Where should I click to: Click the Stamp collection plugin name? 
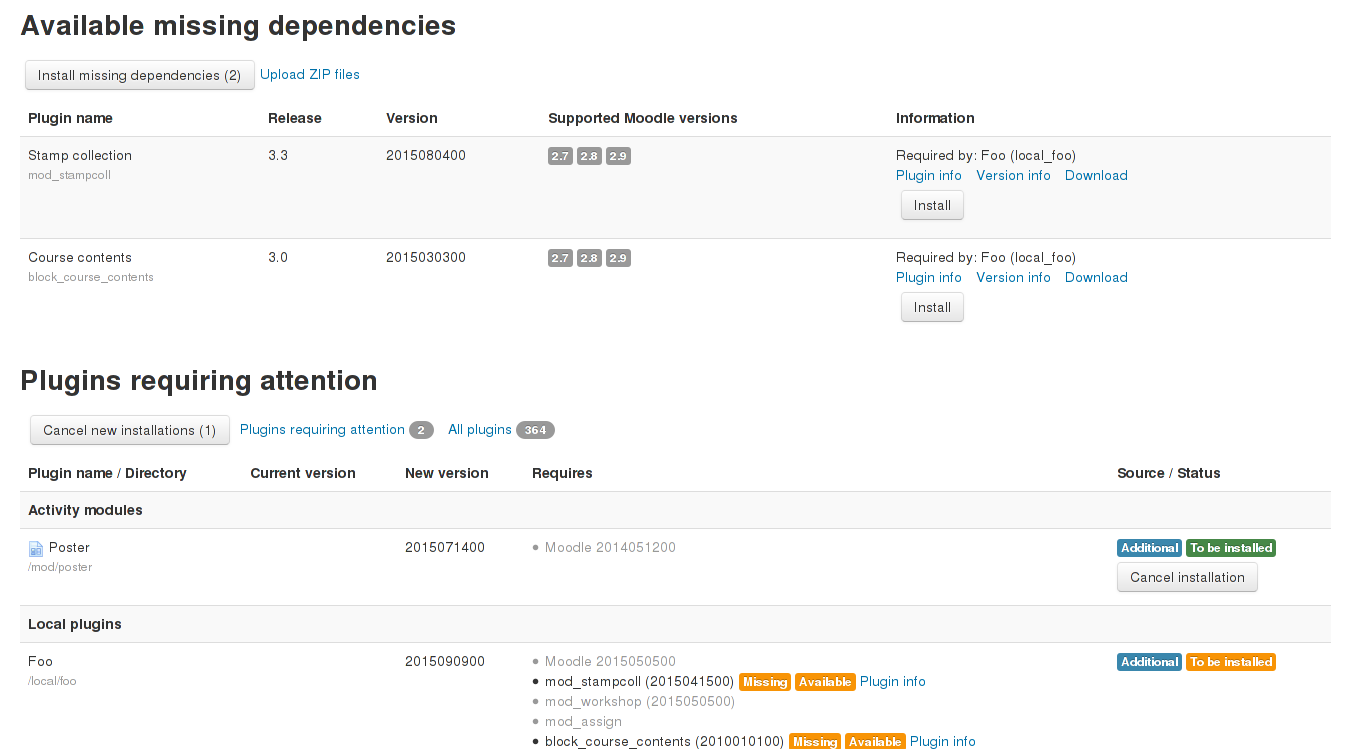(x=80, y=155)
